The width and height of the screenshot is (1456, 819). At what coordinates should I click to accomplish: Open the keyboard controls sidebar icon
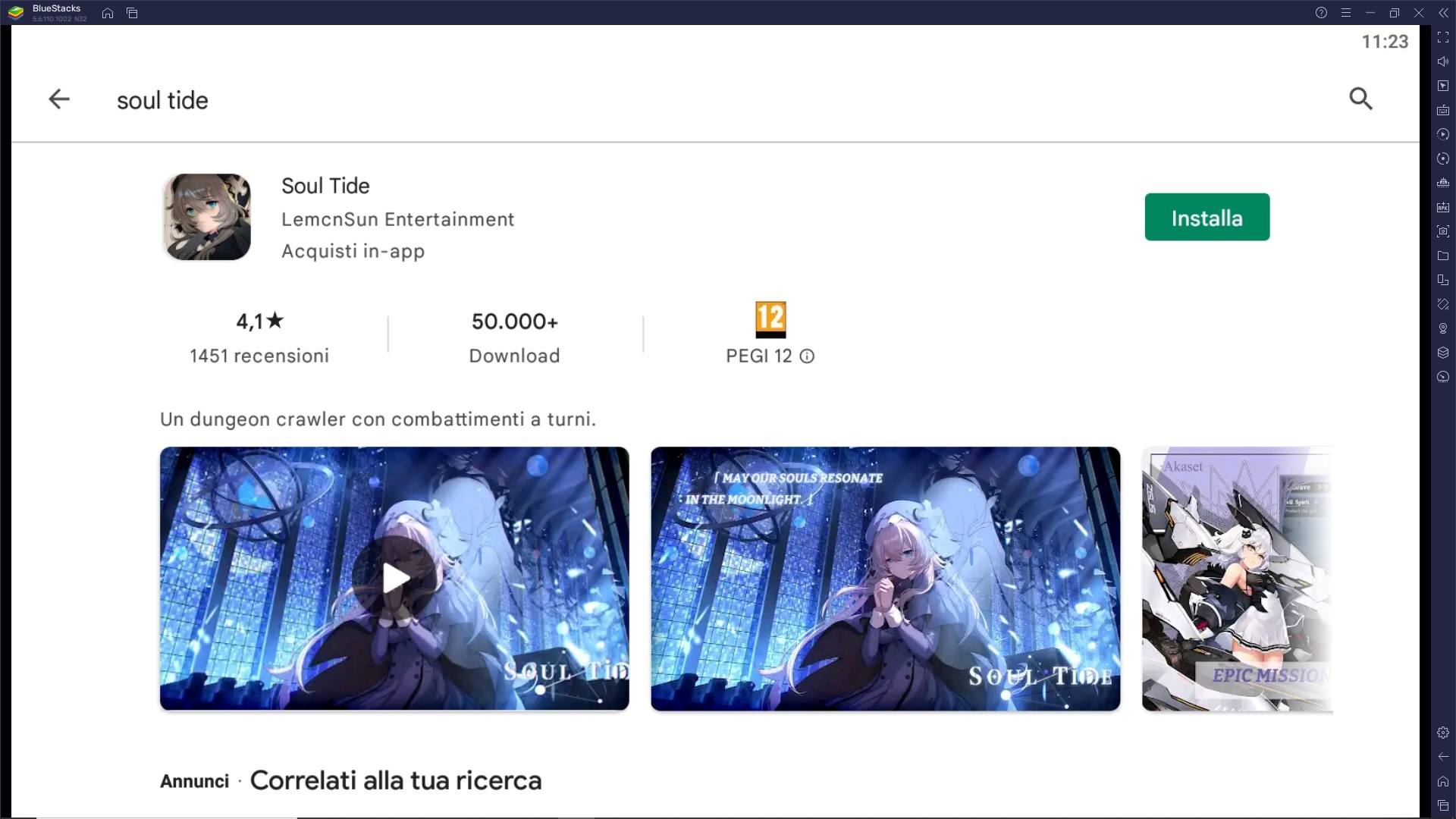click(x=1443, y=110)
